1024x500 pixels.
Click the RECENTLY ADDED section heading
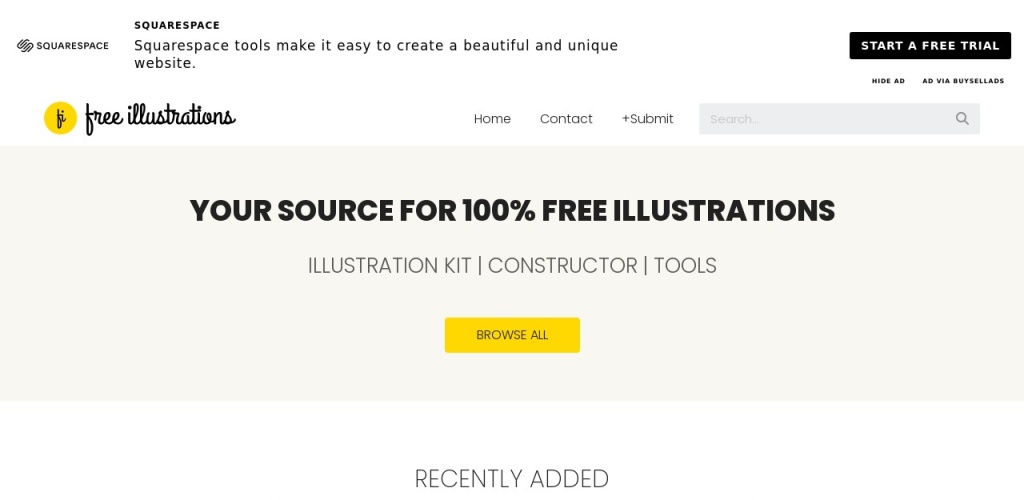point(512,479)
